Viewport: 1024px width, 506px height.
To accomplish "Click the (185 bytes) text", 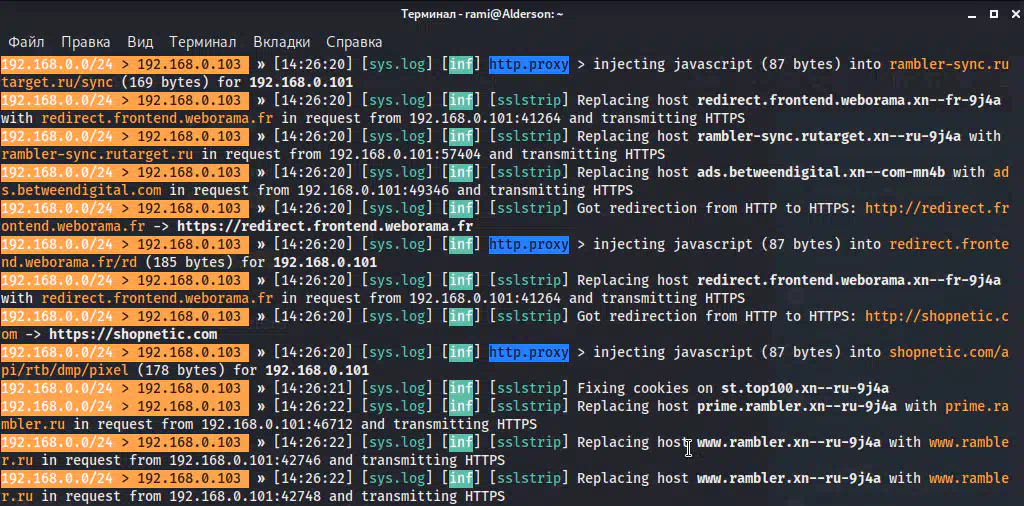I will pyautogui.click(x=185, y=262).
